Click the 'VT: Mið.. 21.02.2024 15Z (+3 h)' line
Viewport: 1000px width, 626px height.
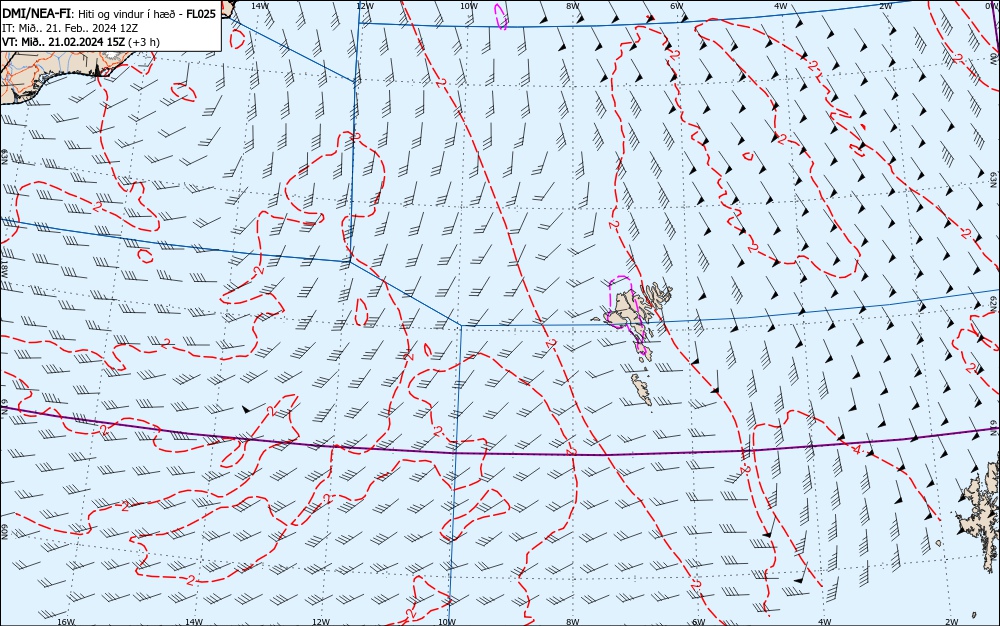pyautogui.click(x=81, y=42)
